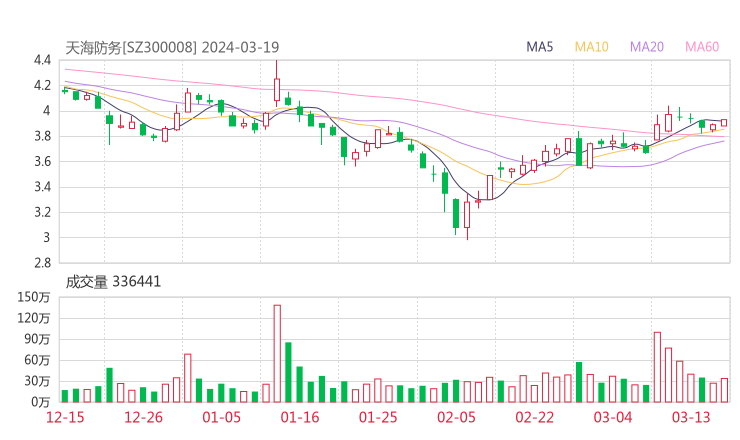This screenshot has width=740, height=440.
Task: Click the 60万 volume axis label
Action: coord(37,360)
